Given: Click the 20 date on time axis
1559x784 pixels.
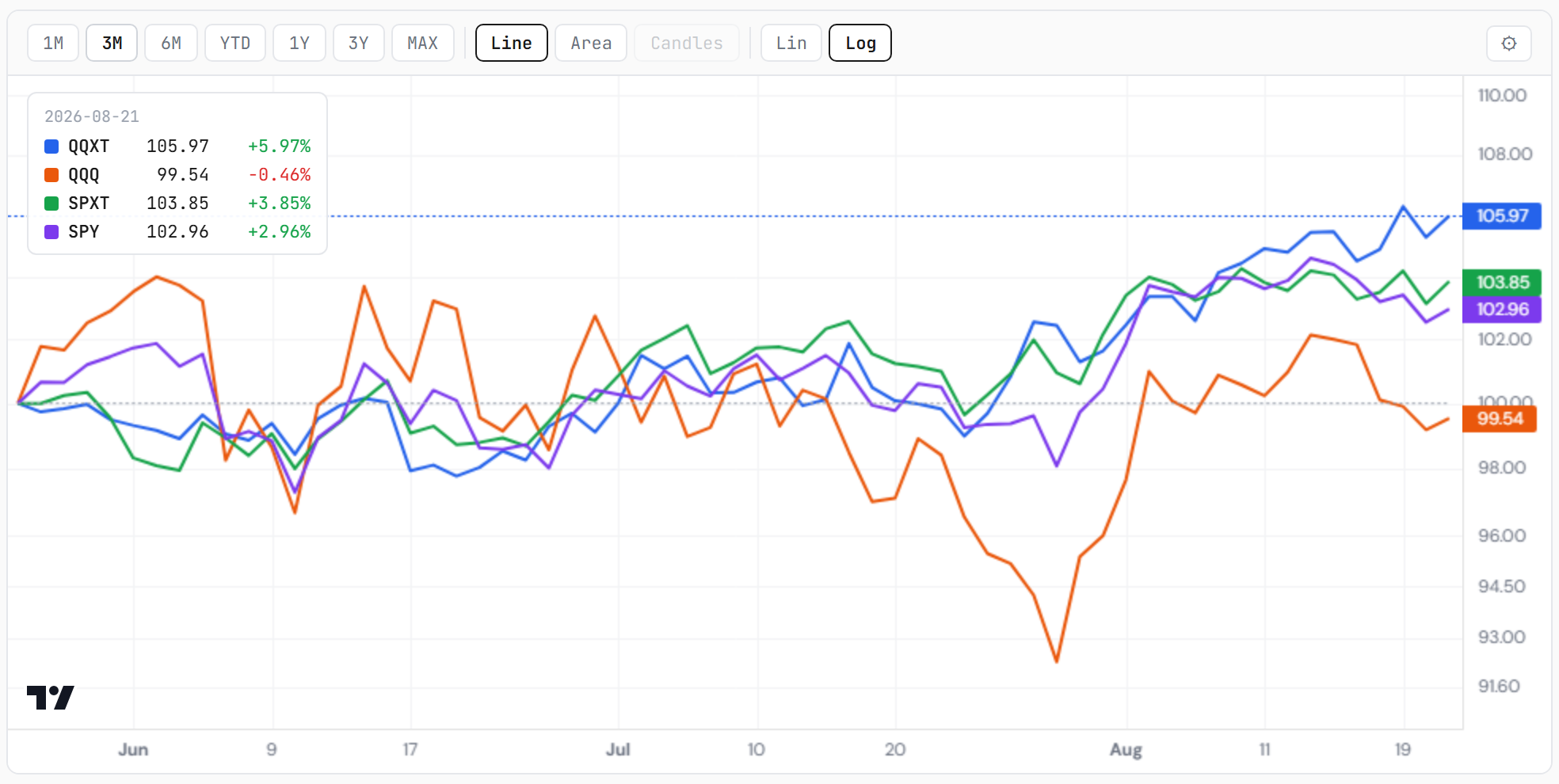Looking at the screenshot, I should 895,750.
